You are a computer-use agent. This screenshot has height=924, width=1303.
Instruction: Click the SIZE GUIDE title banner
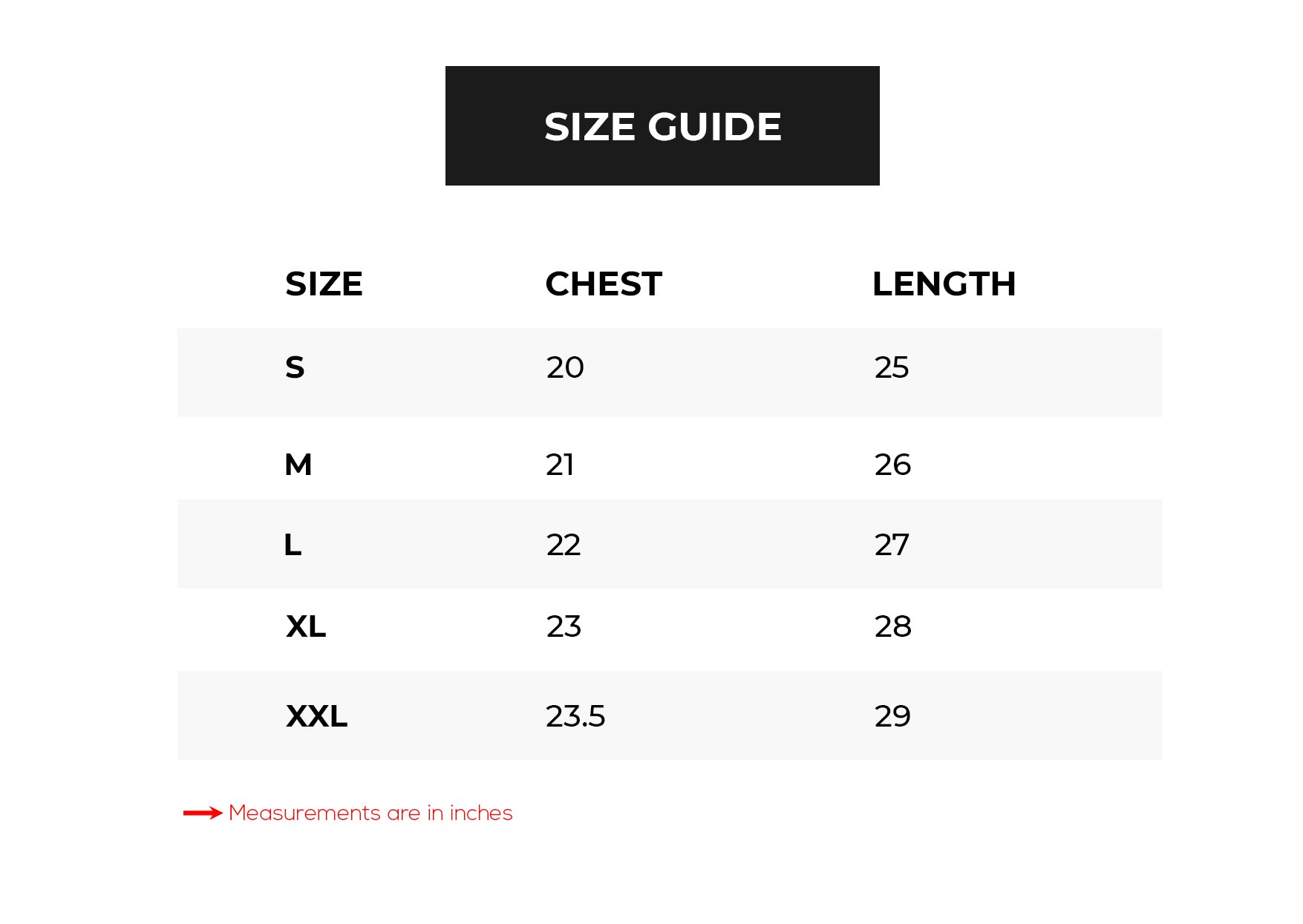[x=662, y=126]
